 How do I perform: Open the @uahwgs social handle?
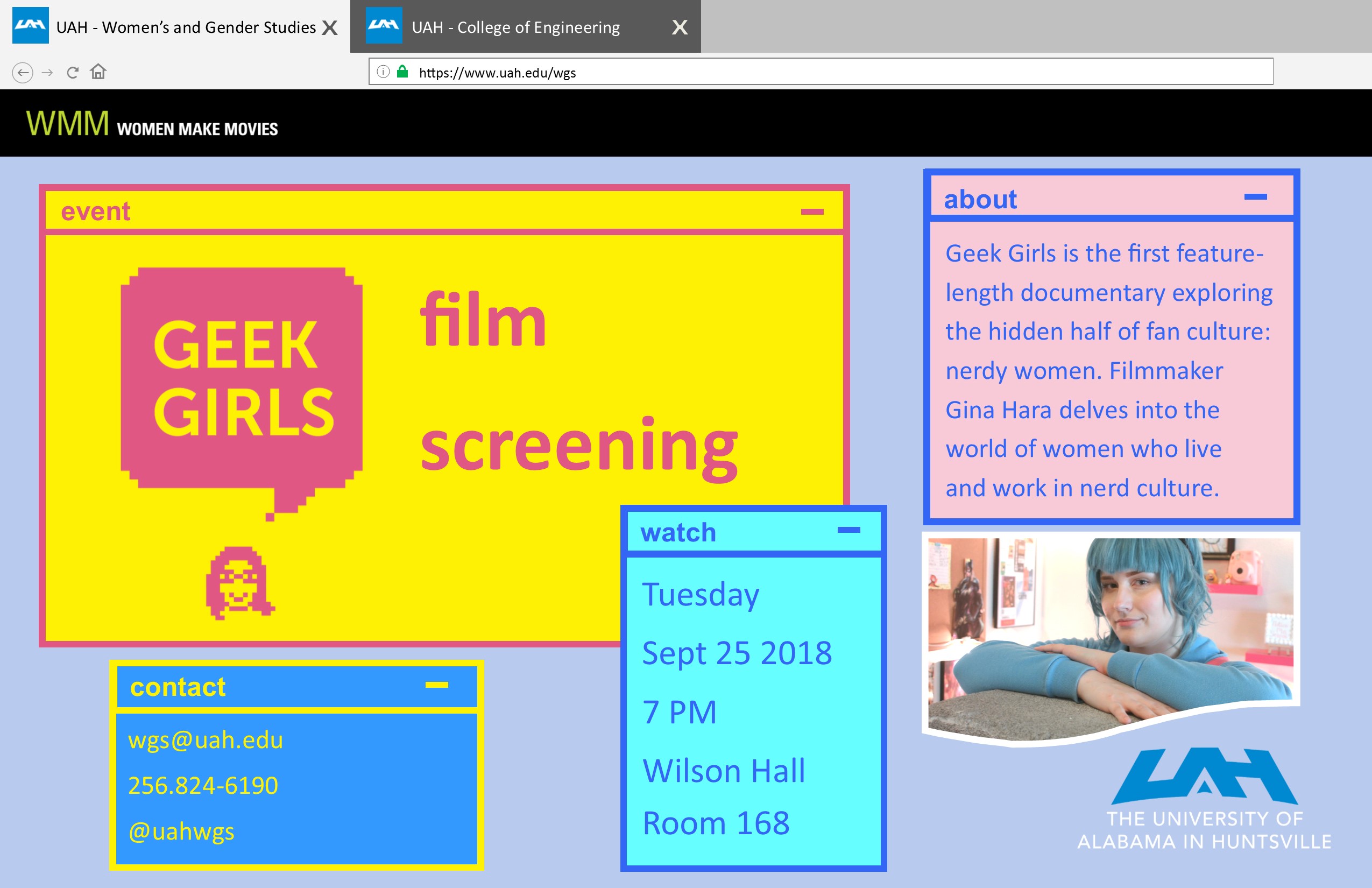pos(181,831)
